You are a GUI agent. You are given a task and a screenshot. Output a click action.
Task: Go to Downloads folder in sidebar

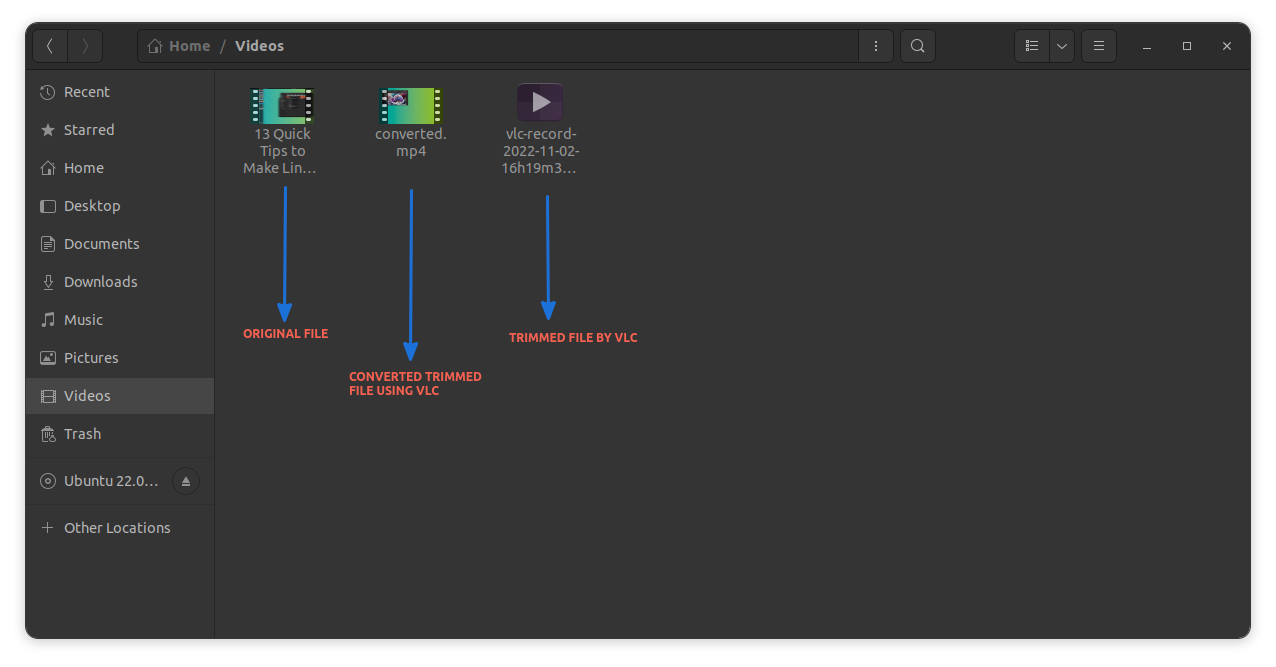point(100,282)
